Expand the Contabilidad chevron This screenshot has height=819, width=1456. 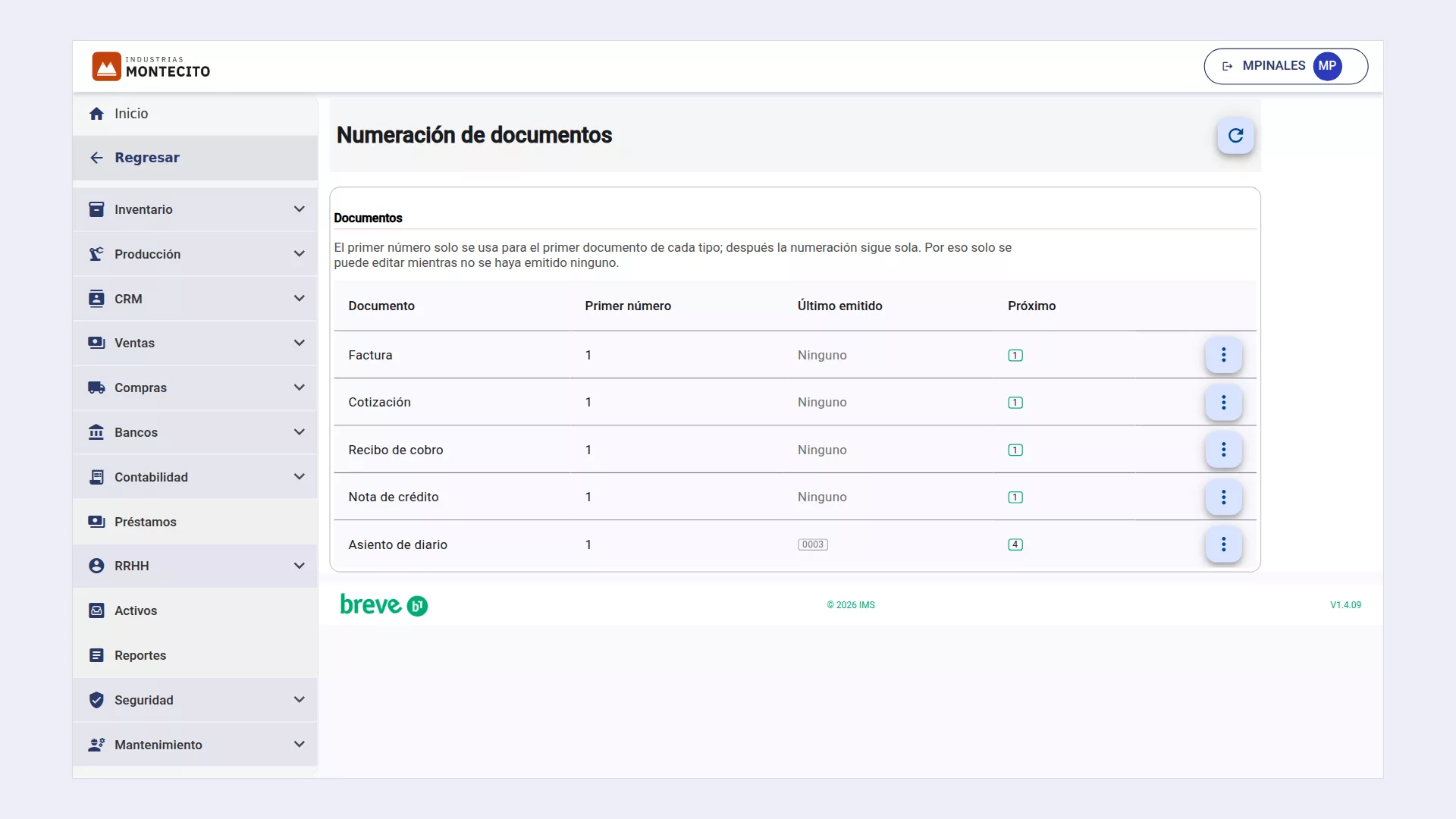pyautogui.click(x=300, y=477)
